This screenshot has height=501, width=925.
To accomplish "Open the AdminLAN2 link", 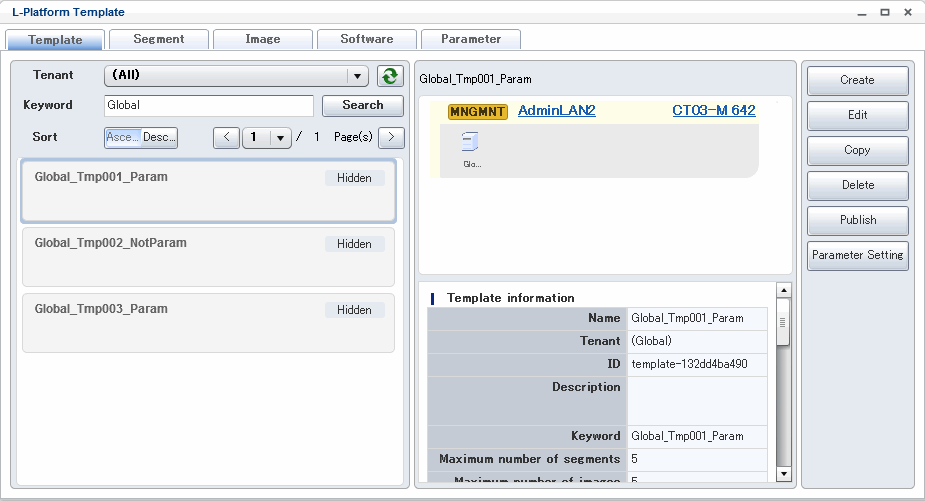I will [x=556, y=111].
